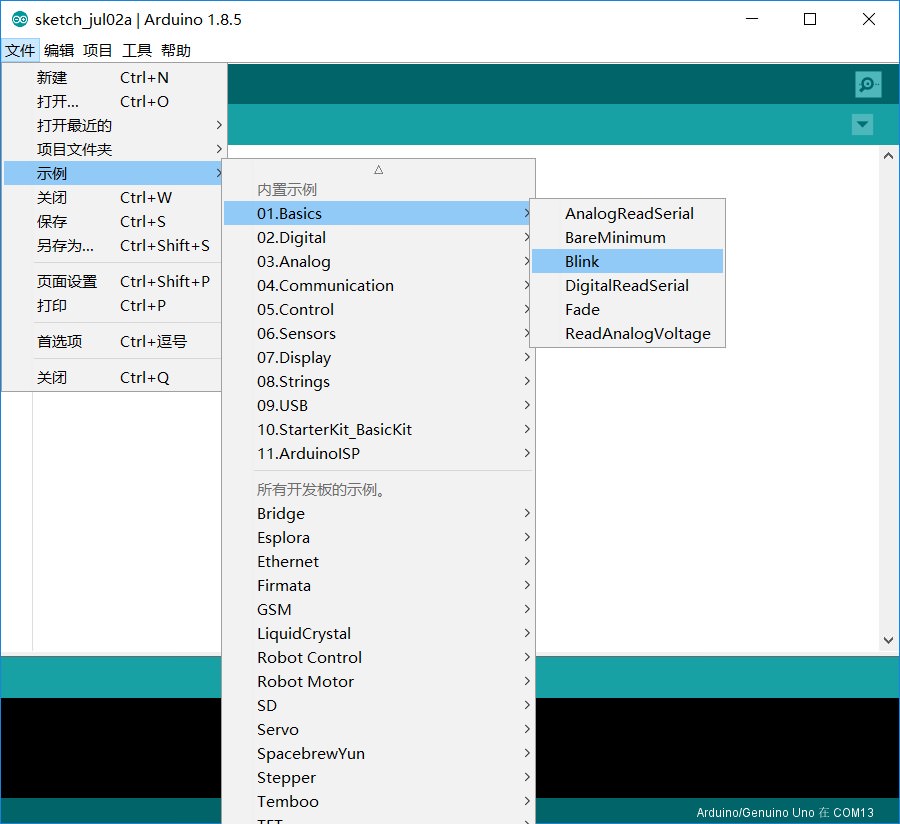Expand the Robot Control examples

click(x=378, y=658)
